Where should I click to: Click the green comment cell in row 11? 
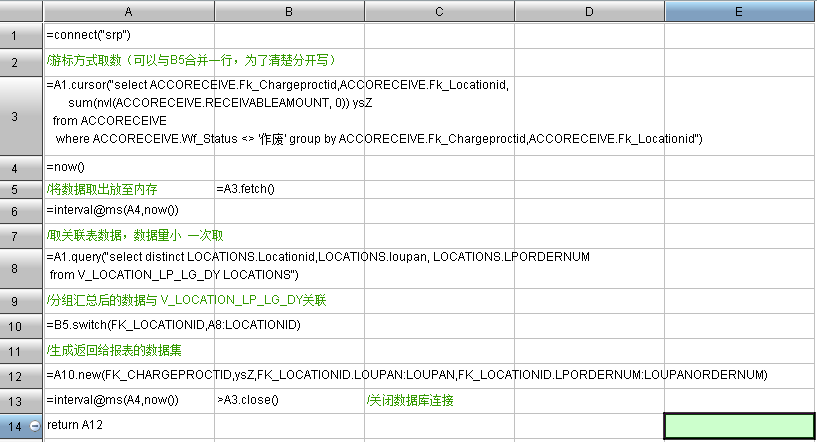(129, 351)
